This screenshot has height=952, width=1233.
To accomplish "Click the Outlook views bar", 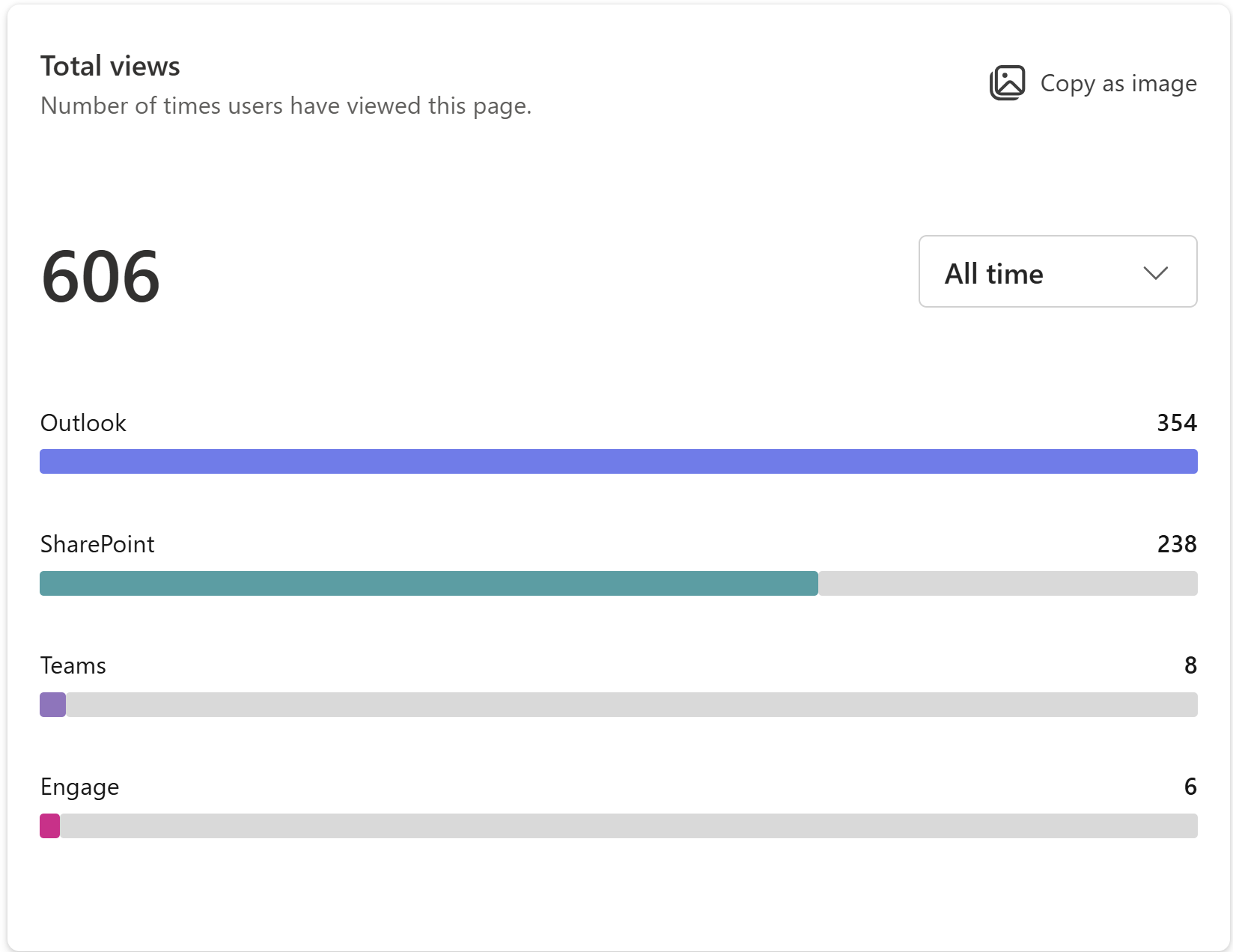I will [x=618, y=461].
